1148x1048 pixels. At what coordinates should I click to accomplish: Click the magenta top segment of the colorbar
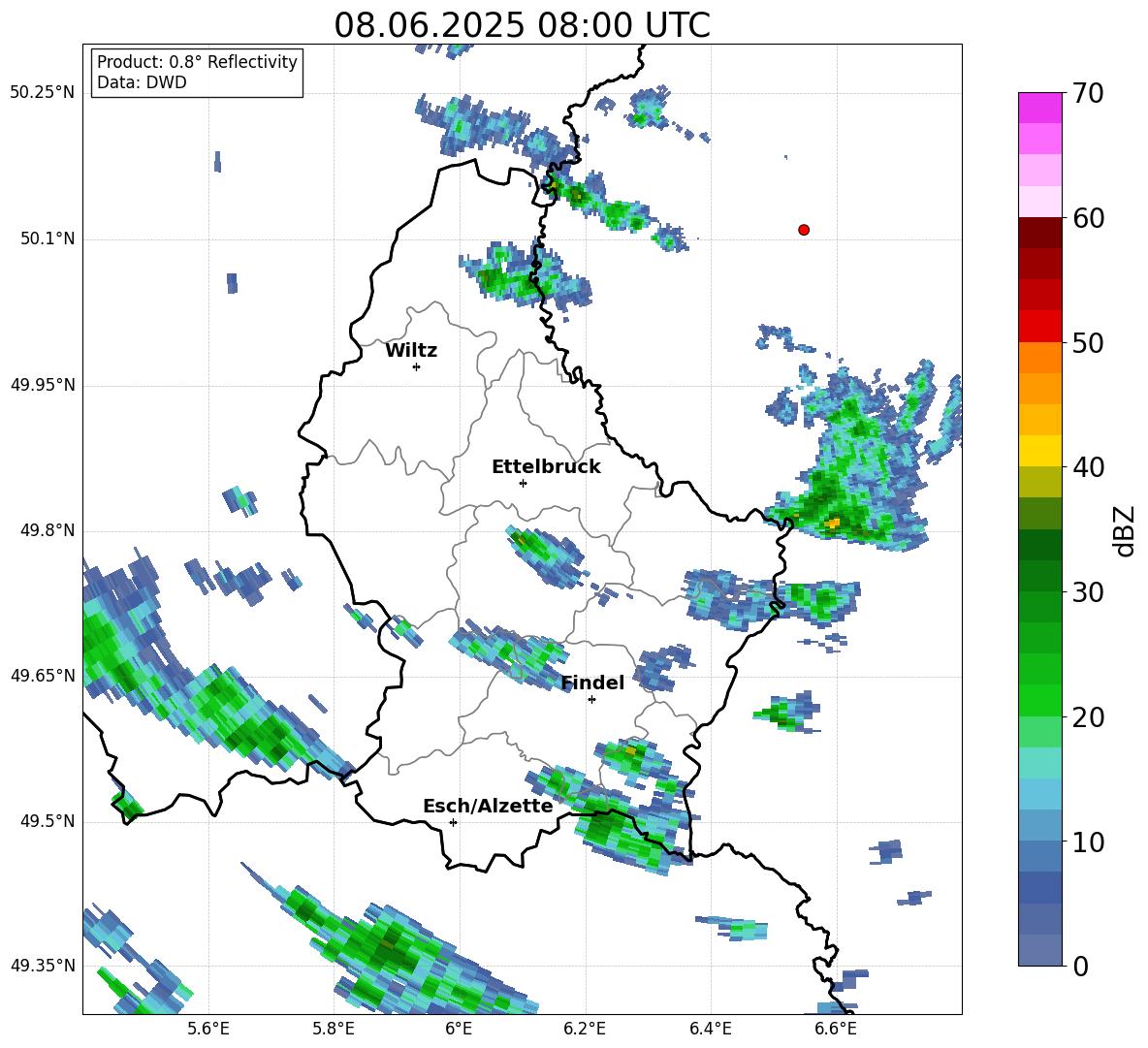click(1039, 108)
